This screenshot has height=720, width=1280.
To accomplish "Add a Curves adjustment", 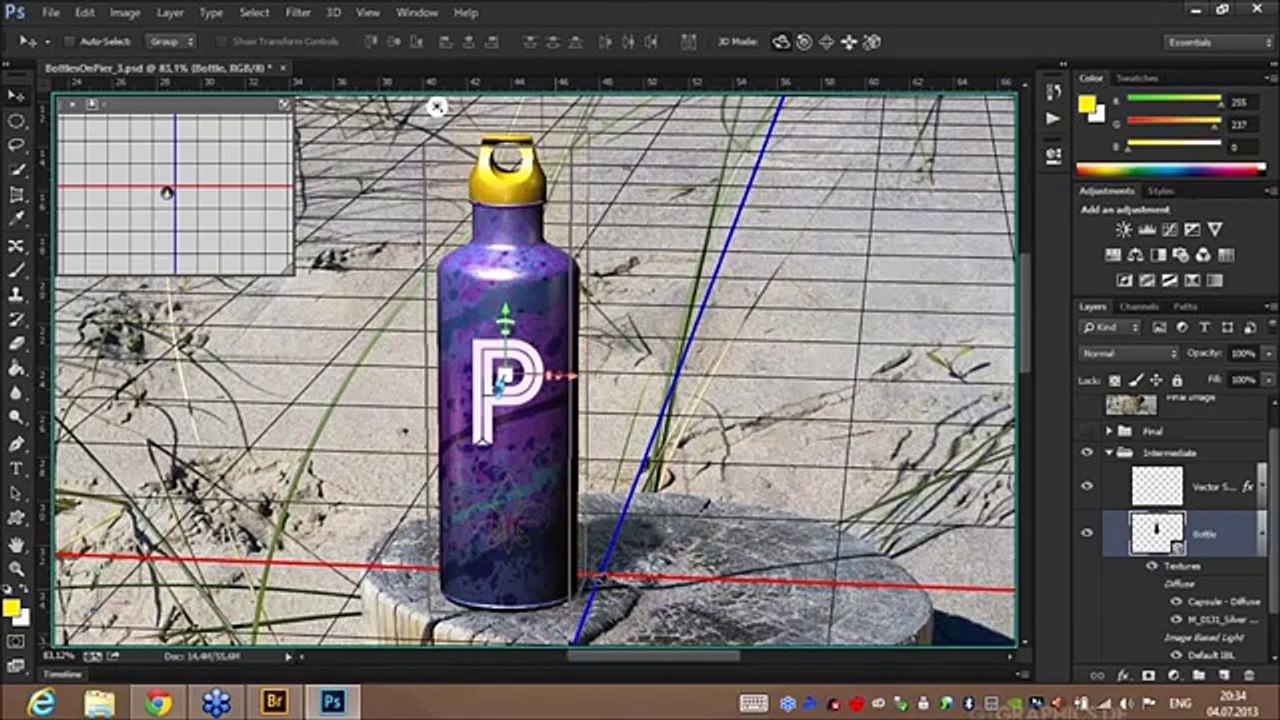I will [1170, 230].
